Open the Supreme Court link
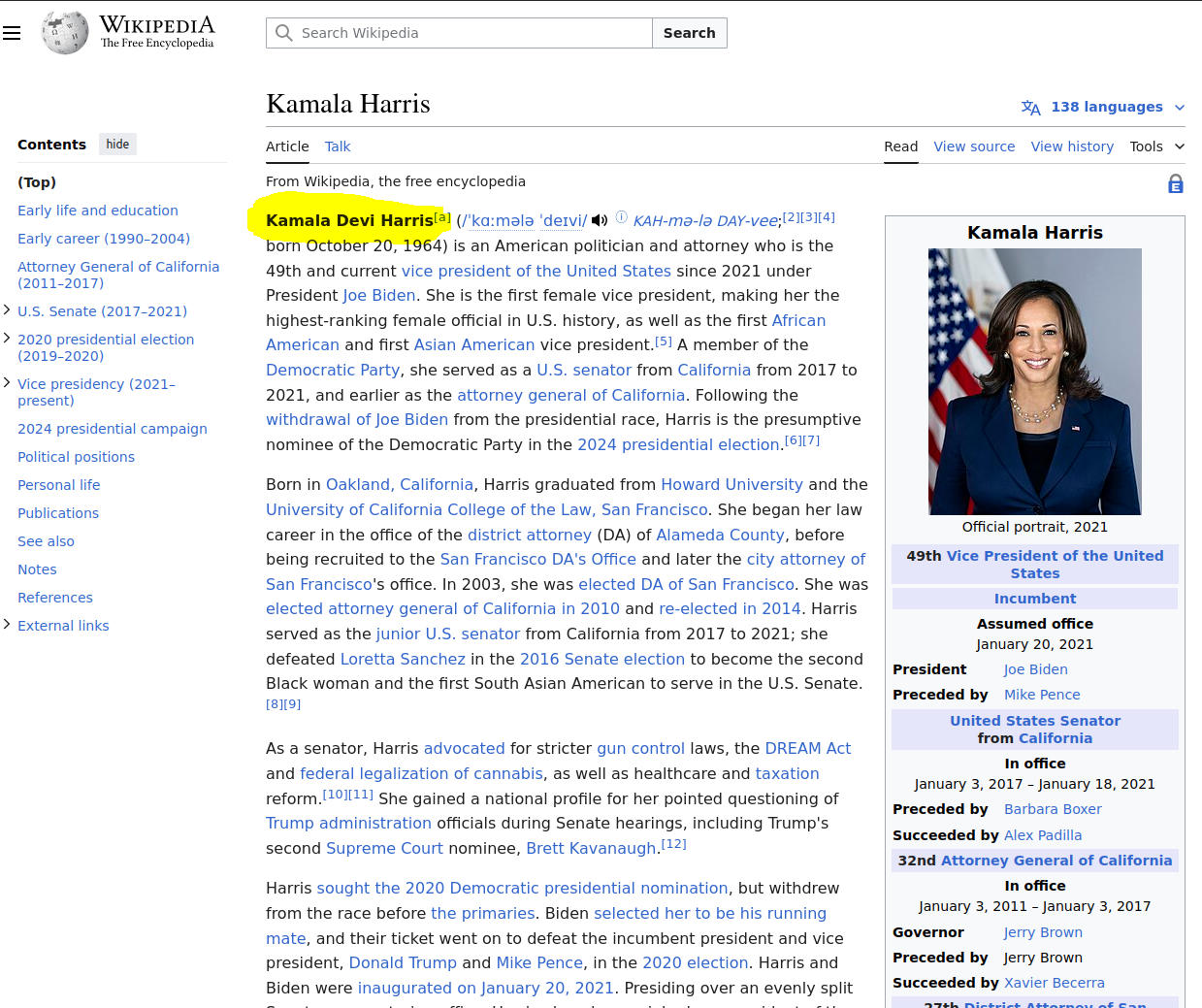Viewport: 1202px width, 1008px height. coord(384,848)
